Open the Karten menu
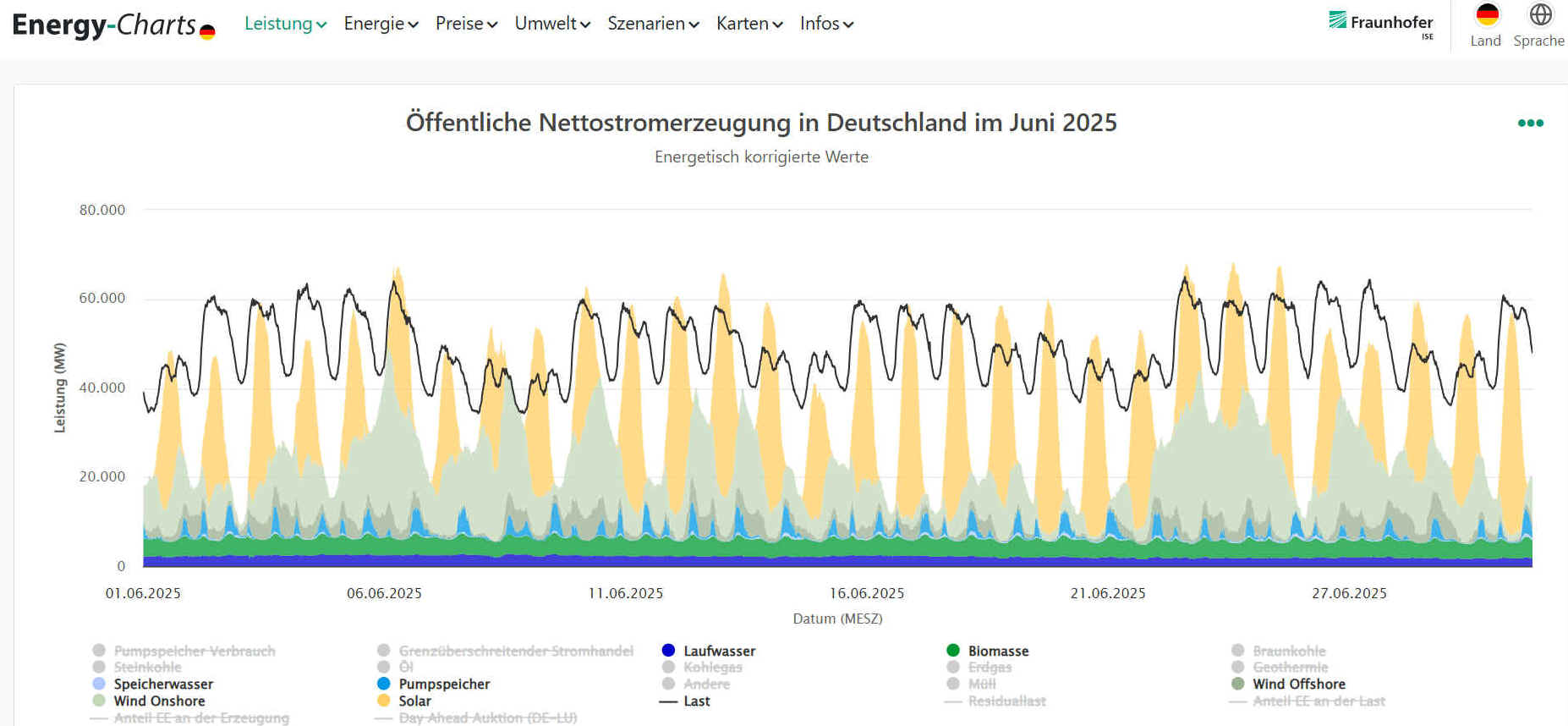 [749, 24]
